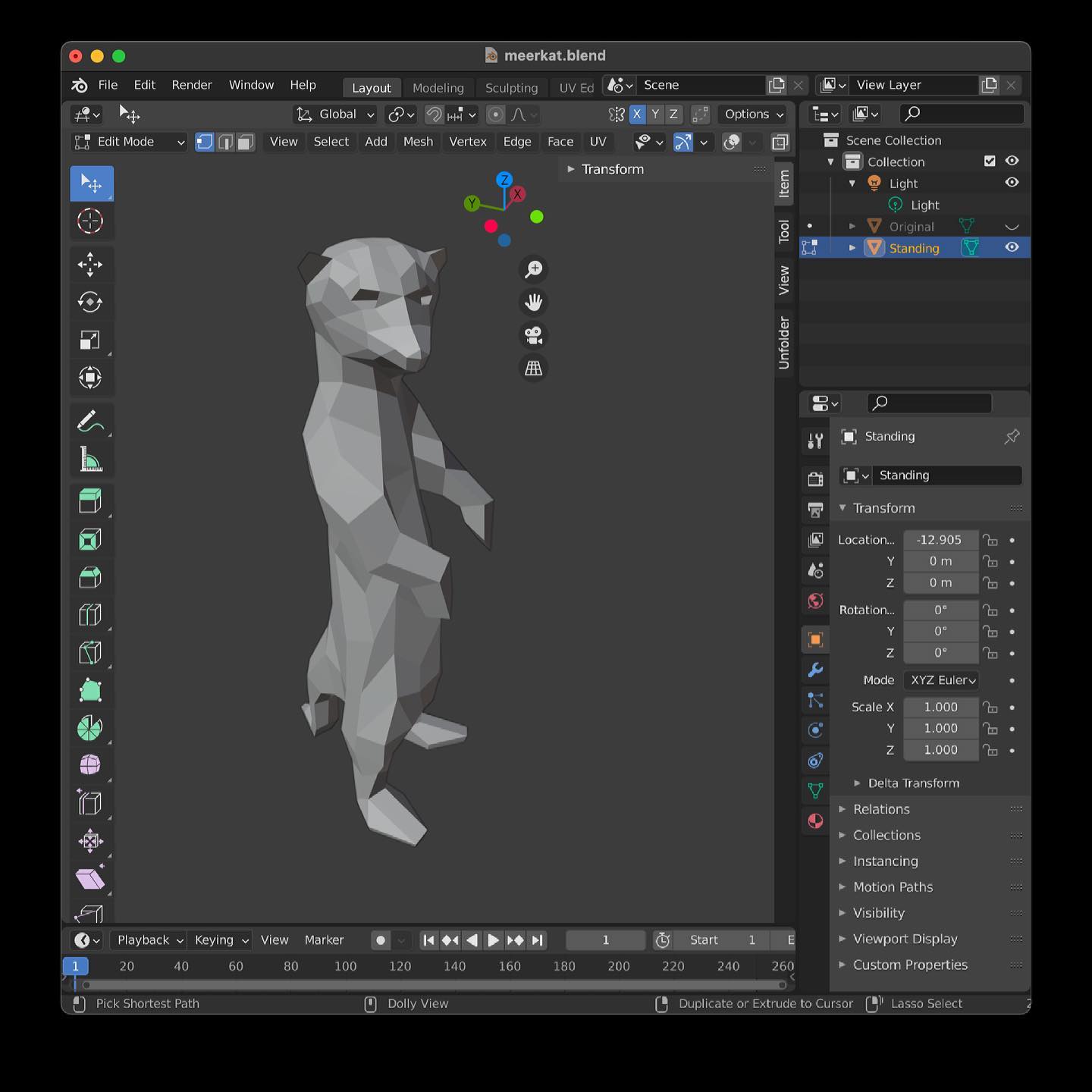Click the zoom viewport magnifier icon
This screenshot has height=1092, width=1092.
[534, 268]
